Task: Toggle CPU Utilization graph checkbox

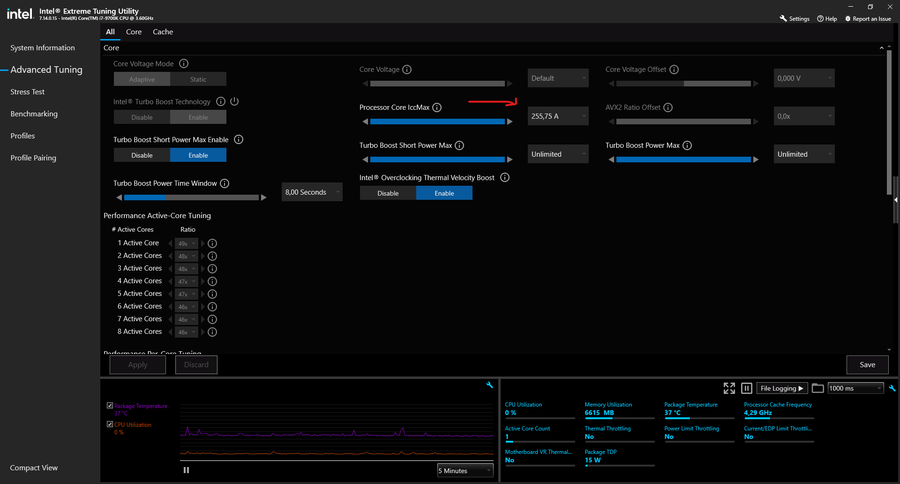Action: pyautogui.click(x=110, y=424)
